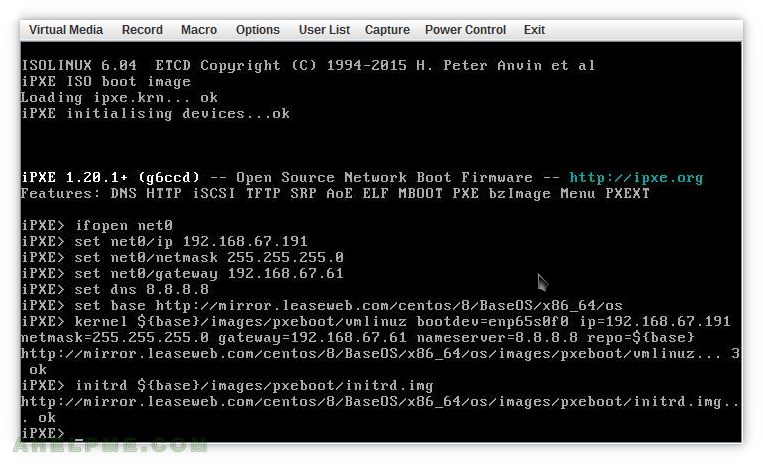Image resolution: width=763 pixels, height=464 pixels.
Task: Open the Virtual Media menu
Action: click(66, 30)
